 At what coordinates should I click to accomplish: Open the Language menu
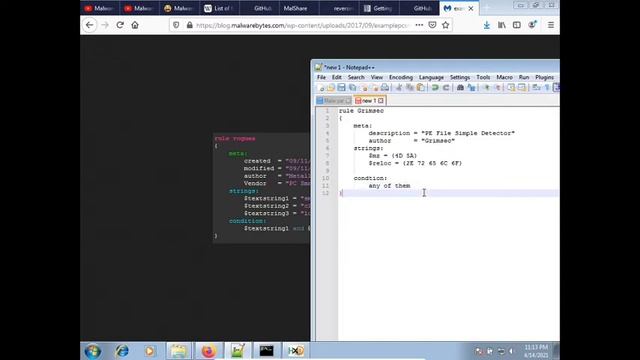coord(431,77)
